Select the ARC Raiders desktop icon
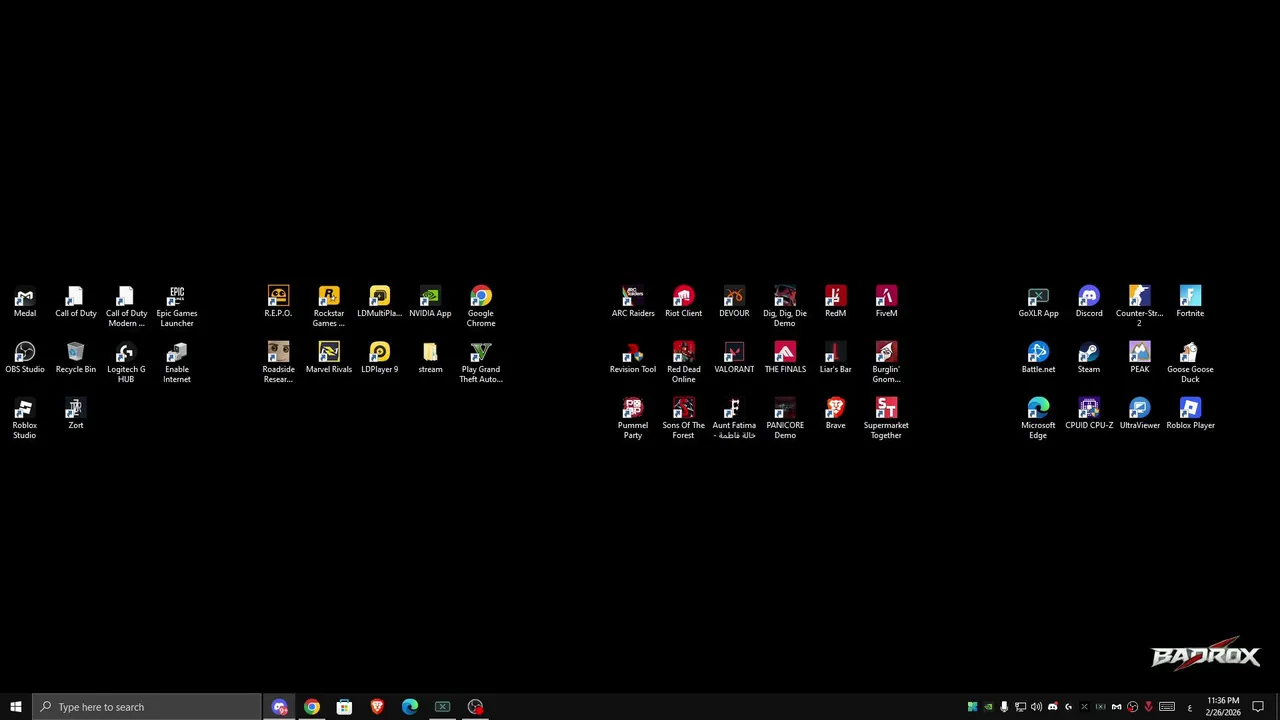 click(633, 303)
